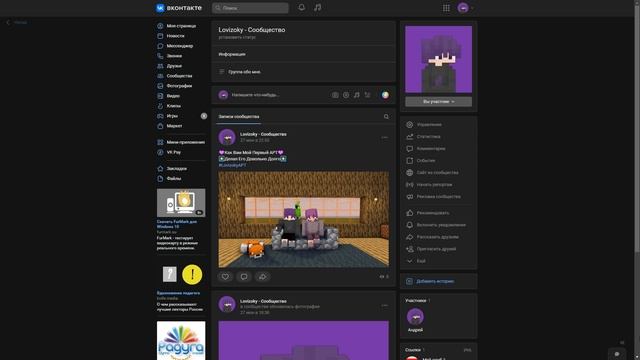Screen dimensions: 640x360
Task: Focus the header search field
Action: click(250, 8)
